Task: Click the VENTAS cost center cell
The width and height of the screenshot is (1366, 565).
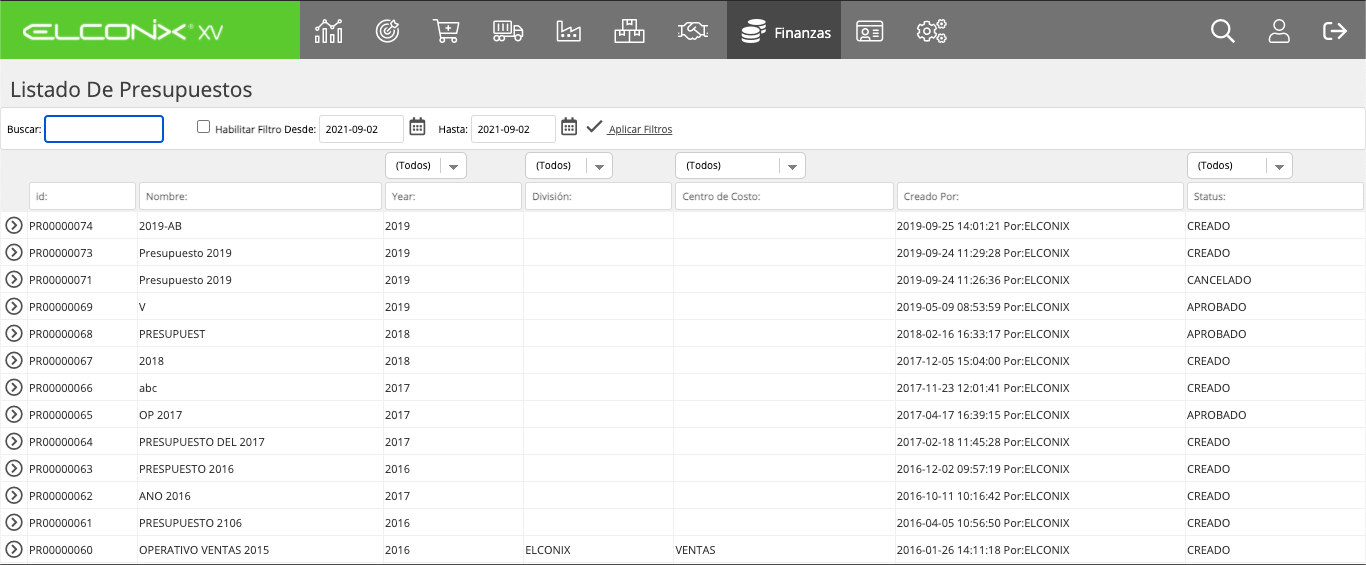Action: (695, 550)
